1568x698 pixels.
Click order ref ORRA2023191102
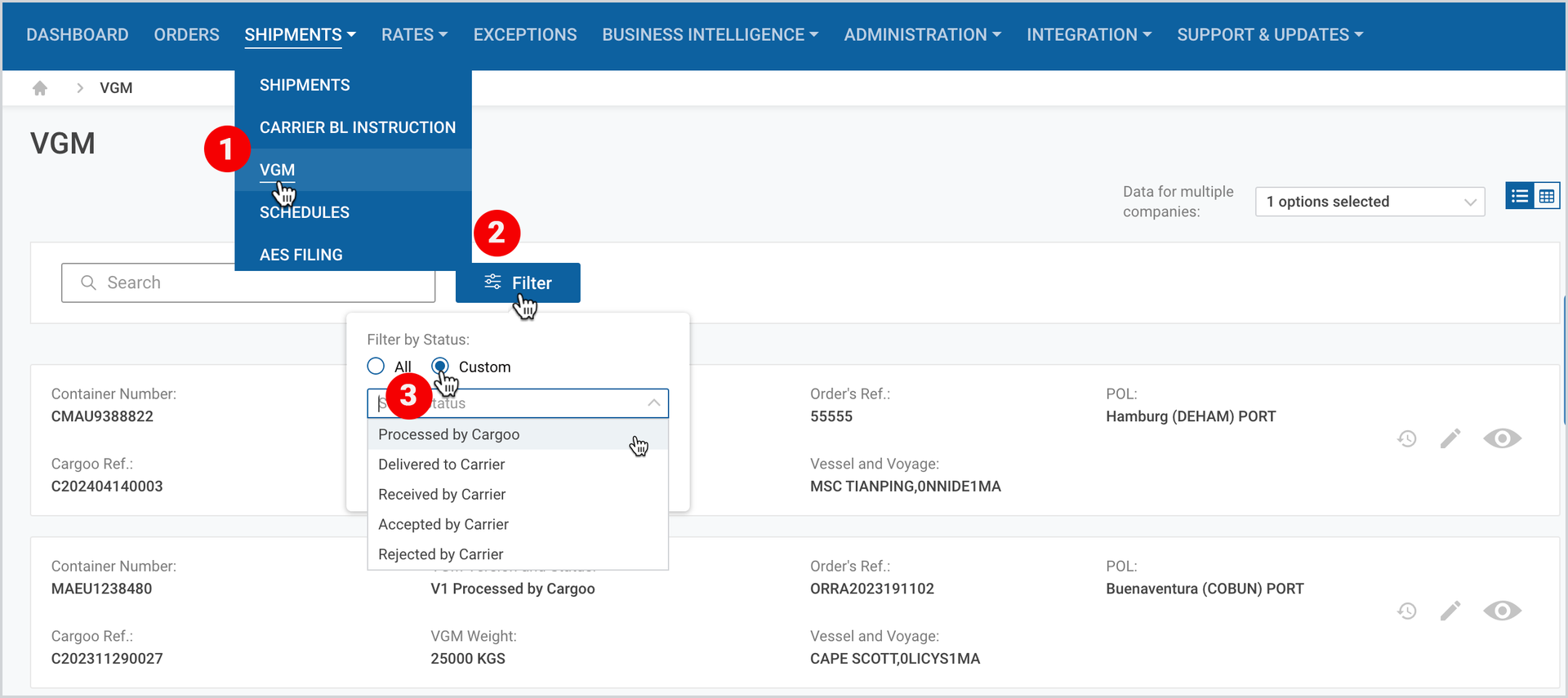pyautogui.click(x=872, y=589)
